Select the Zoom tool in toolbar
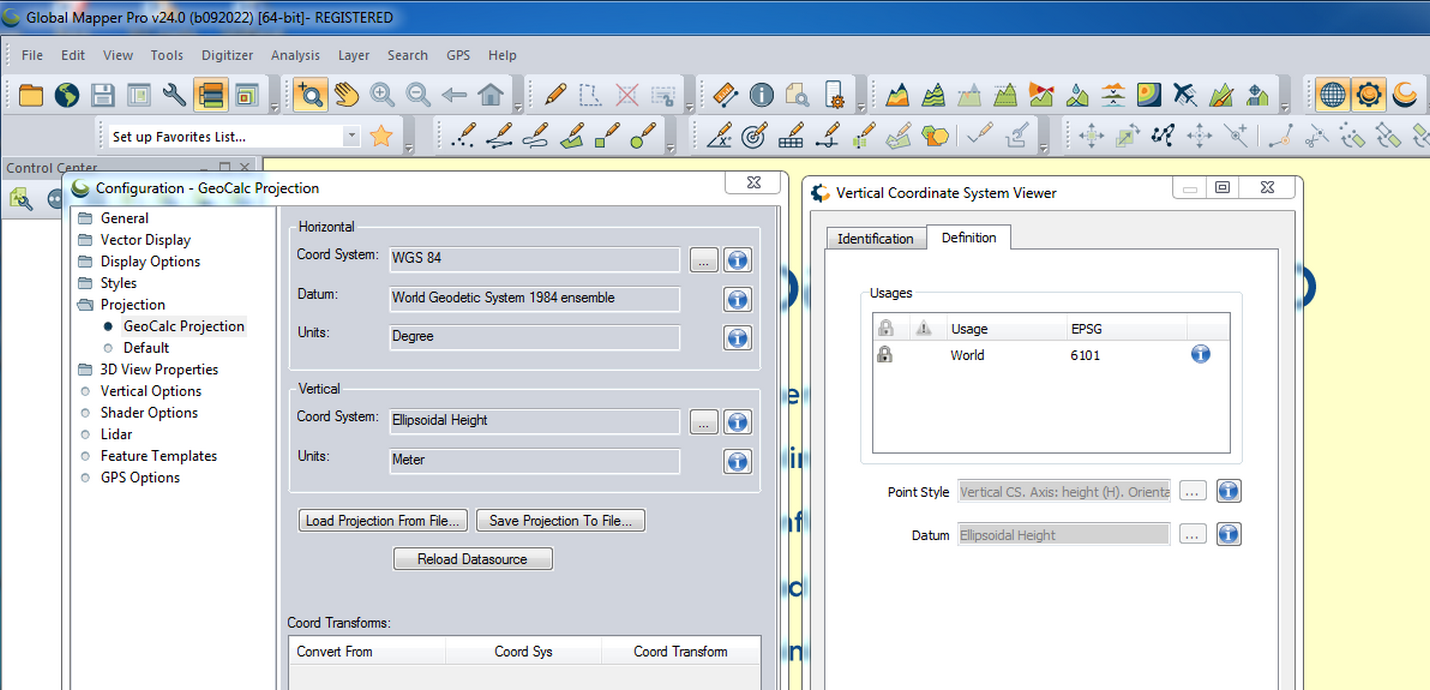 (310, 95)
